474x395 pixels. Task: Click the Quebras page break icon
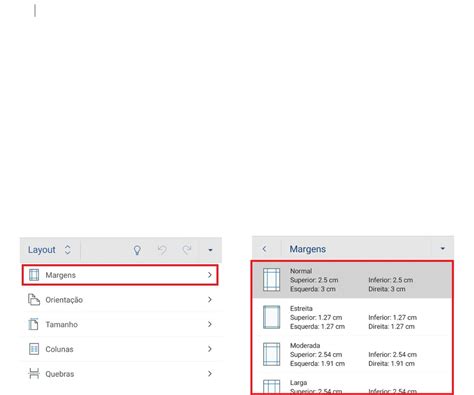[34, 374]
